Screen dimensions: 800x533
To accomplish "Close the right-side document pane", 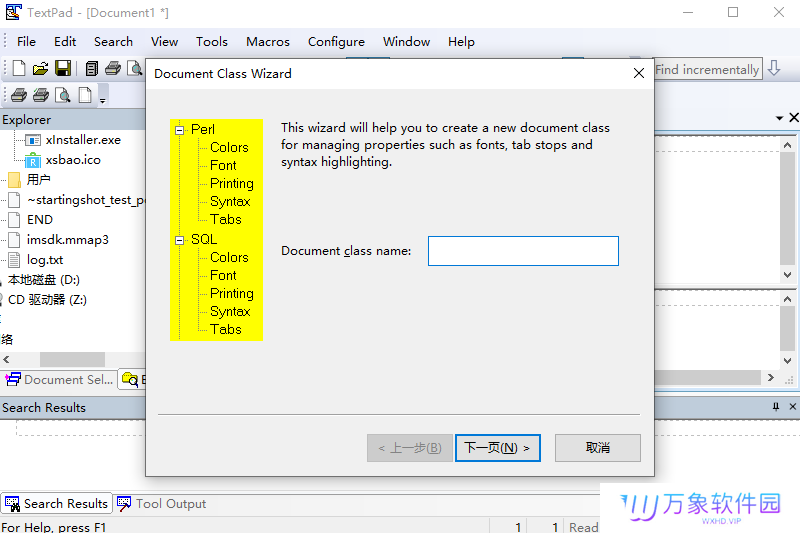I will [794, 118].
